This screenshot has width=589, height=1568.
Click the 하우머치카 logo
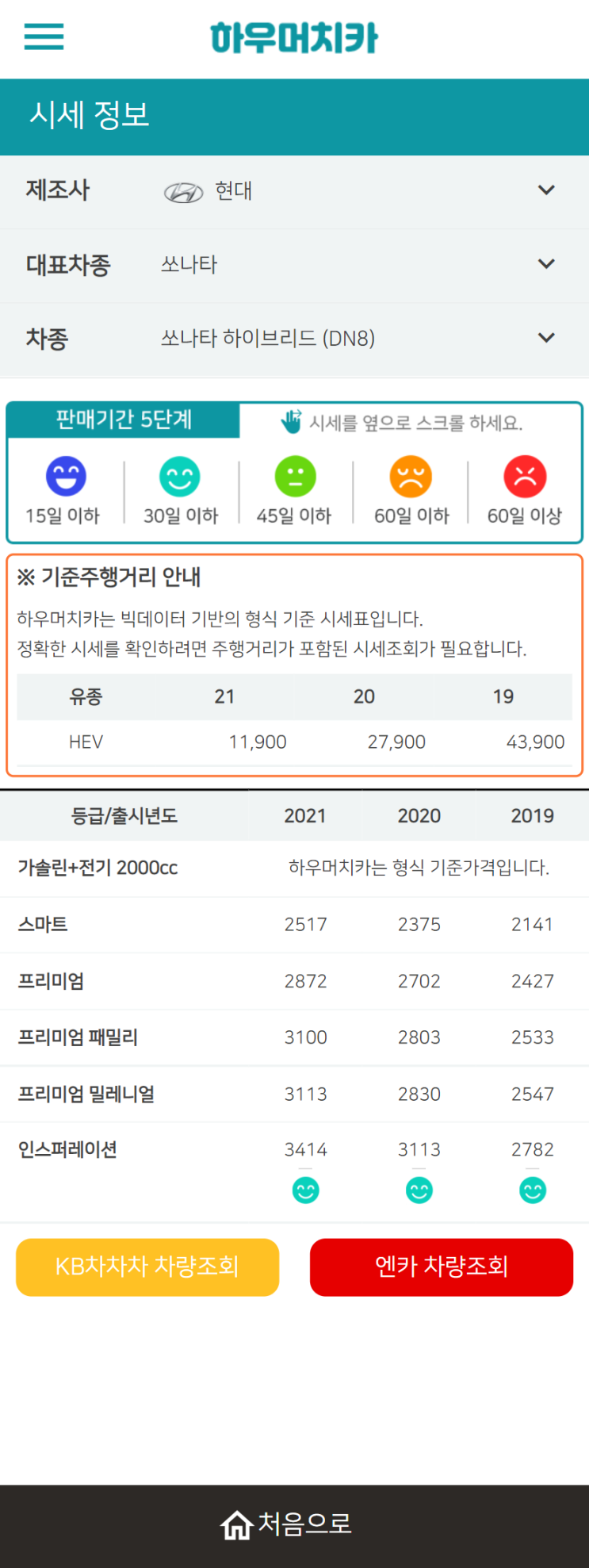[294, 38]
